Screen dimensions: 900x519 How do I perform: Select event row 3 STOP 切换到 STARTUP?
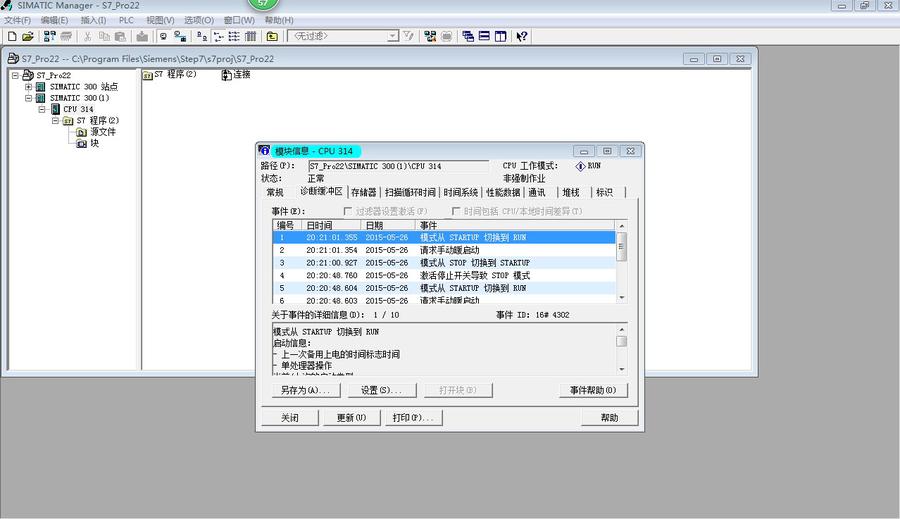pos(444,263)
